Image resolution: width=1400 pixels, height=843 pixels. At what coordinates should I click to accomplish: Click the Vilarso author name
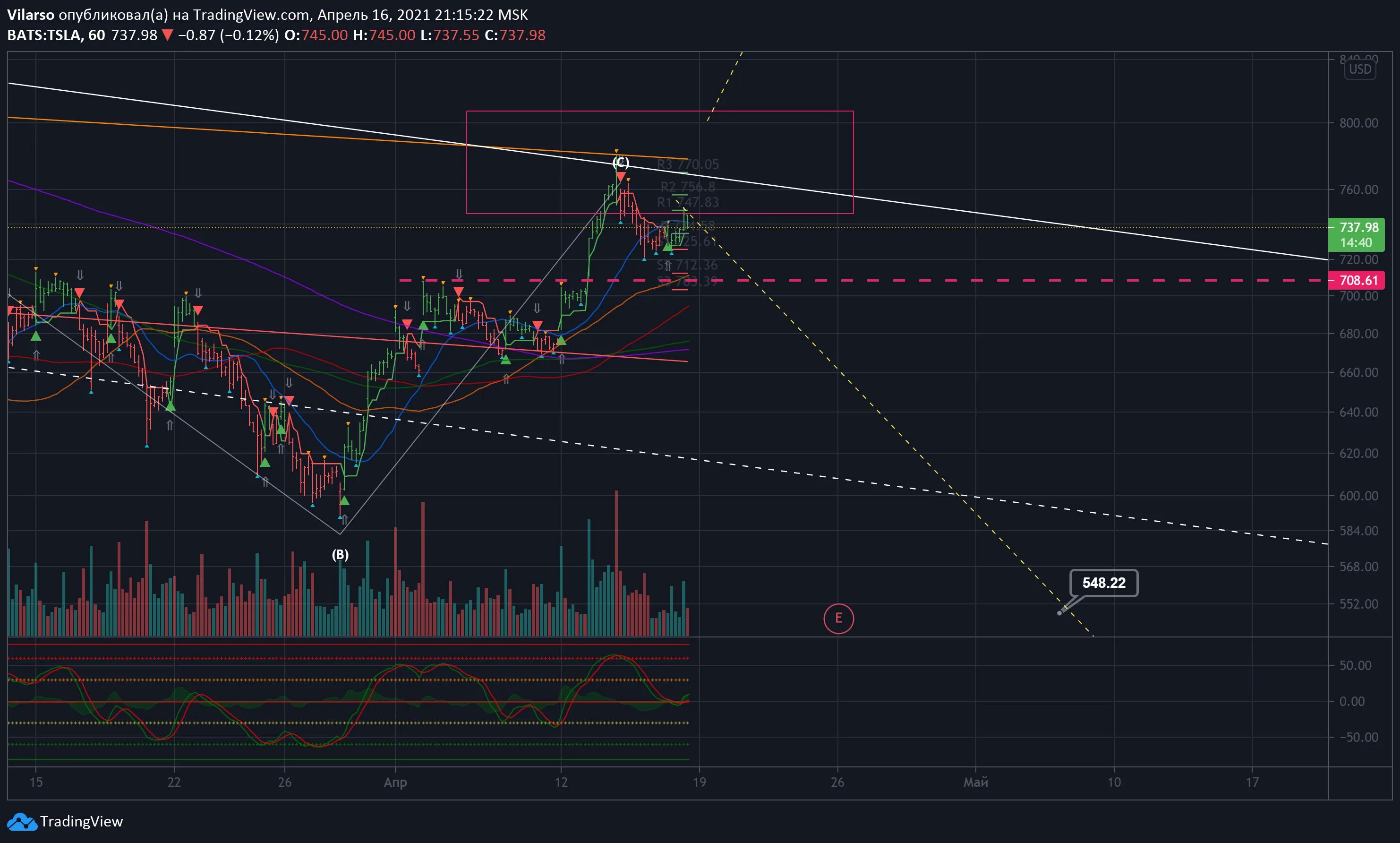click(31, 15)
